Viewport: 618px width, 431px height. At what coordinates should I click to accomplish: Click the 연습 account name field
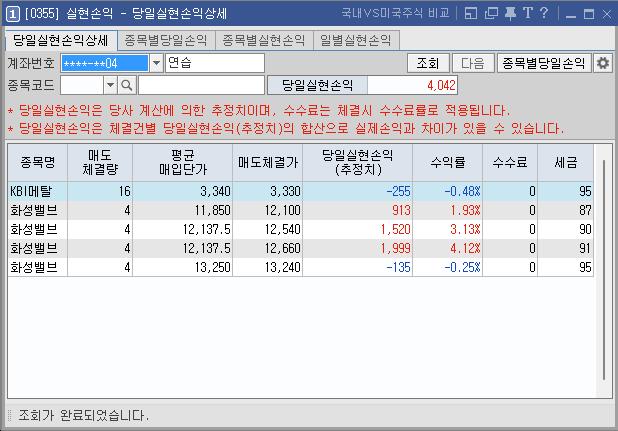(215, 63)
